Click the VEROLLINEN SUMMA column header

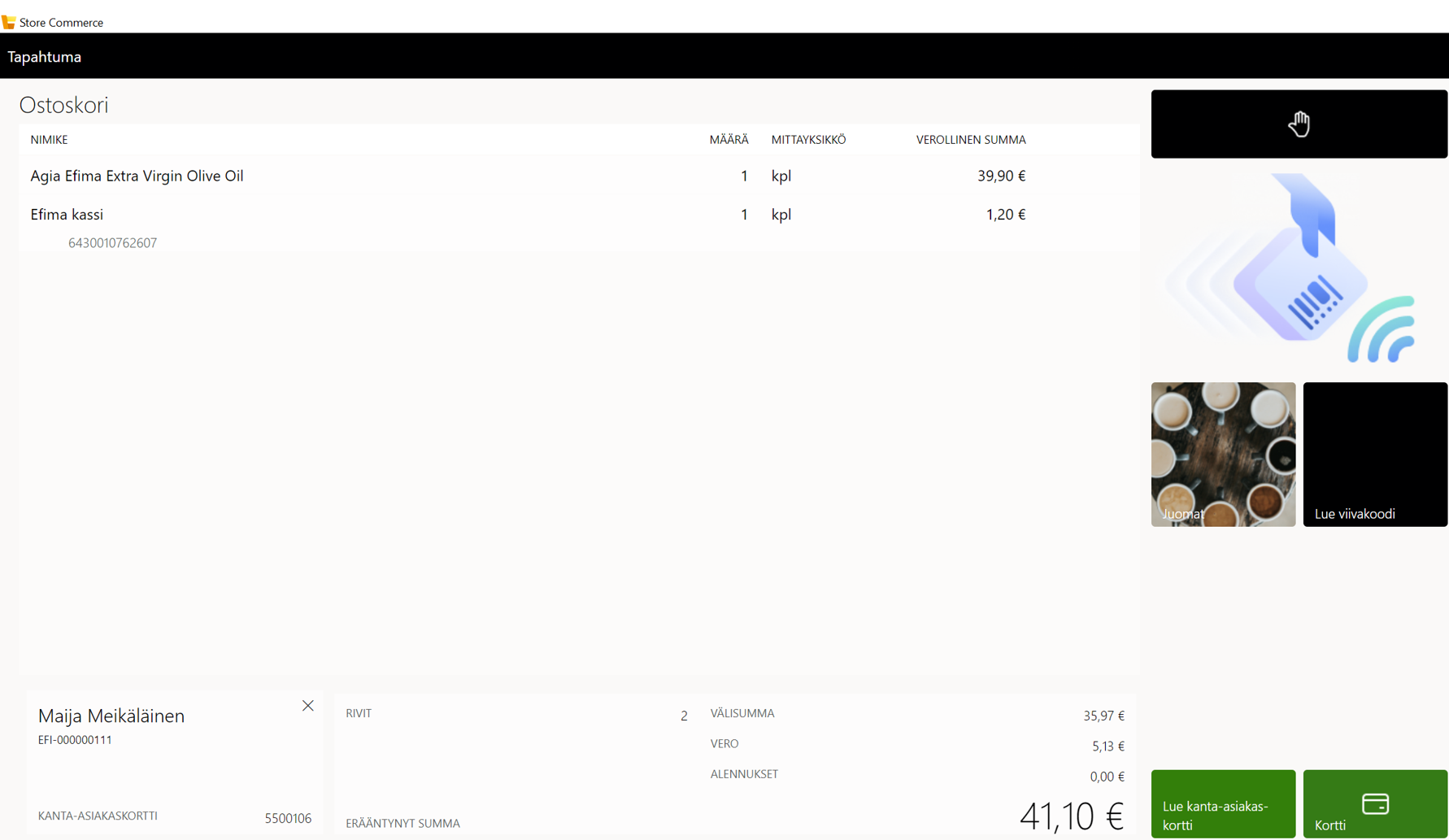(971, 140)
